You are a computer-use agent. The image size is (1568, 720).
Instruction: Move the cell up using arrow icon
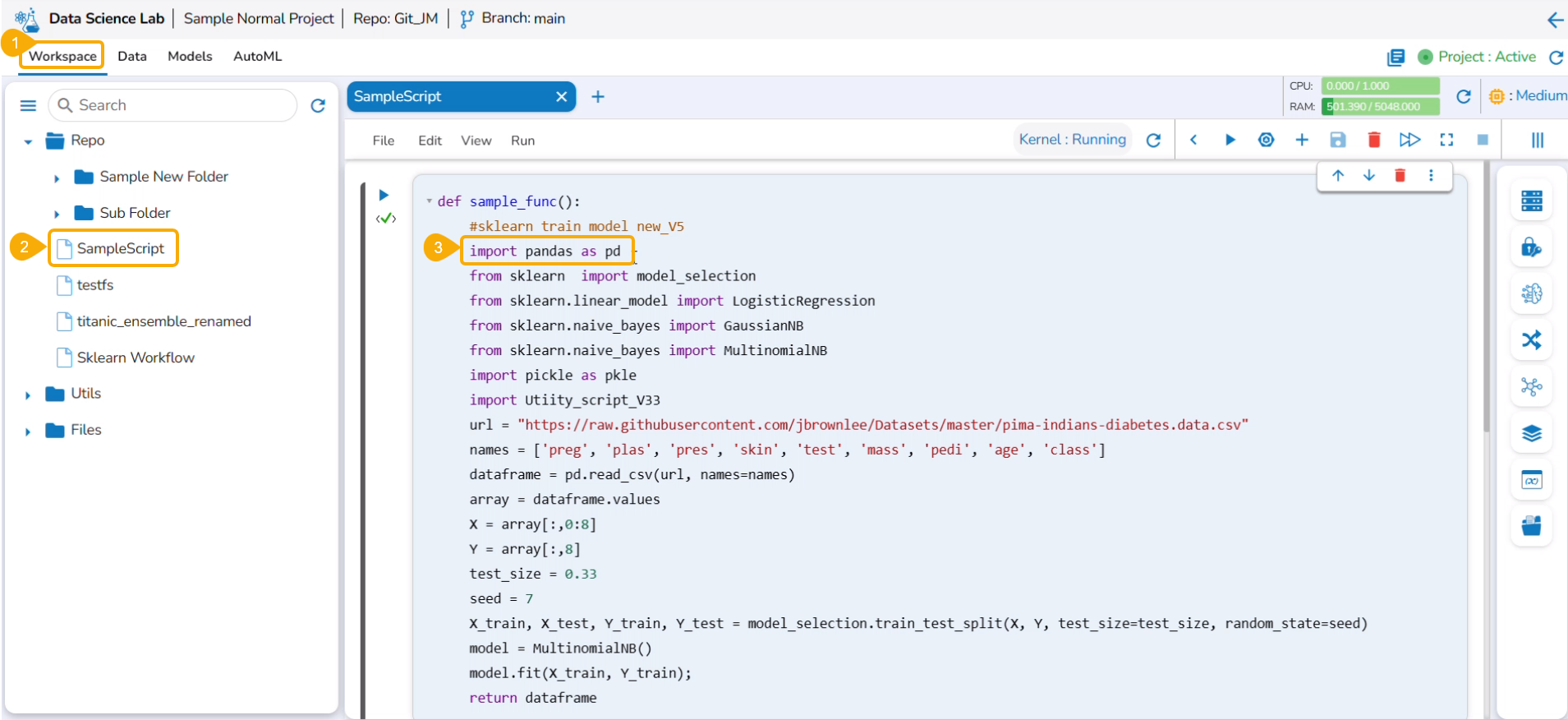[x=1338, y=175]
